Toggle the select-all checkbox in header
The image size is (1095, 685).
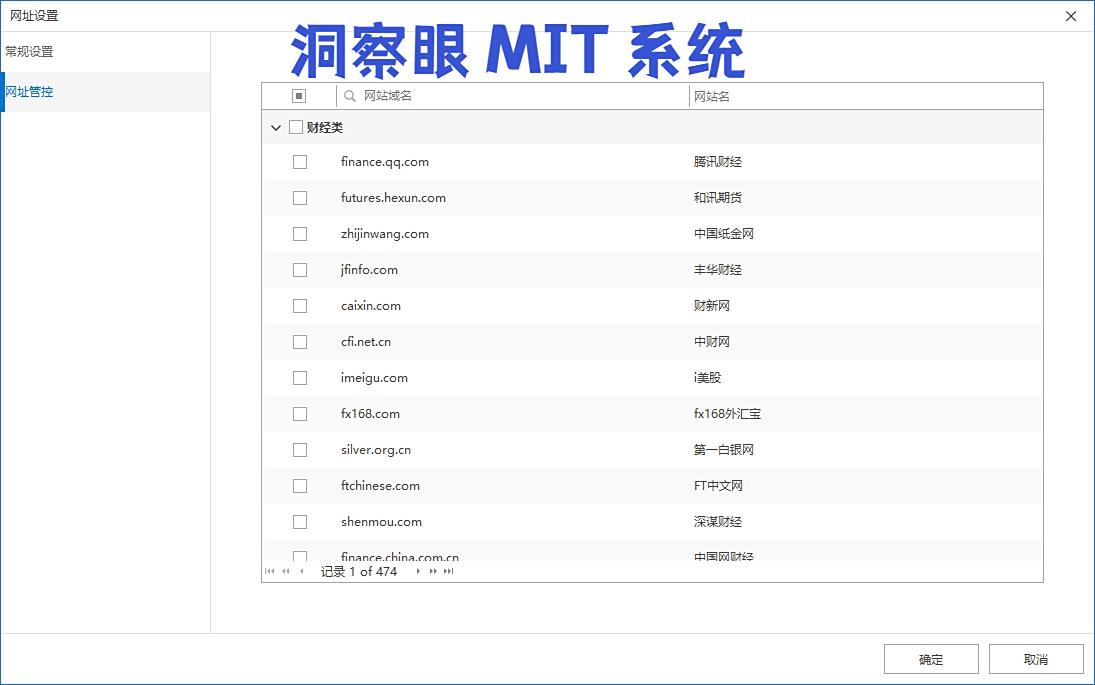(x=299, y=96)
